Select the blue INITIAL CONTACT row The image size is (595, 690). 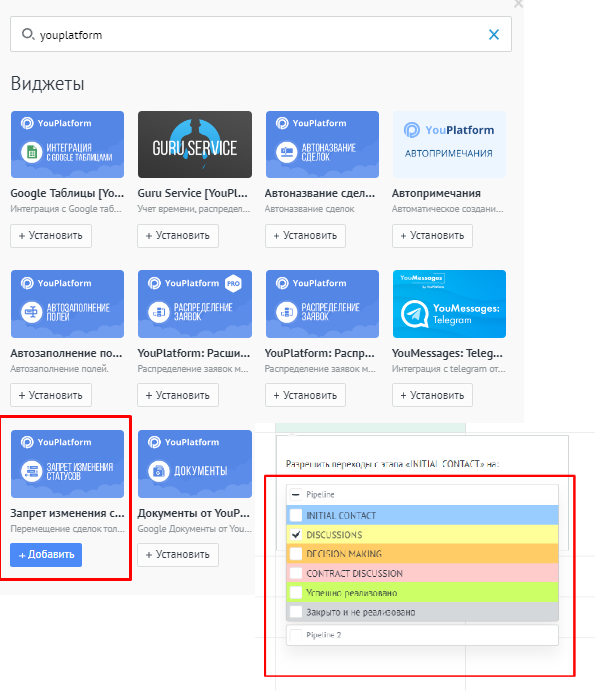[x=422, y=515]
